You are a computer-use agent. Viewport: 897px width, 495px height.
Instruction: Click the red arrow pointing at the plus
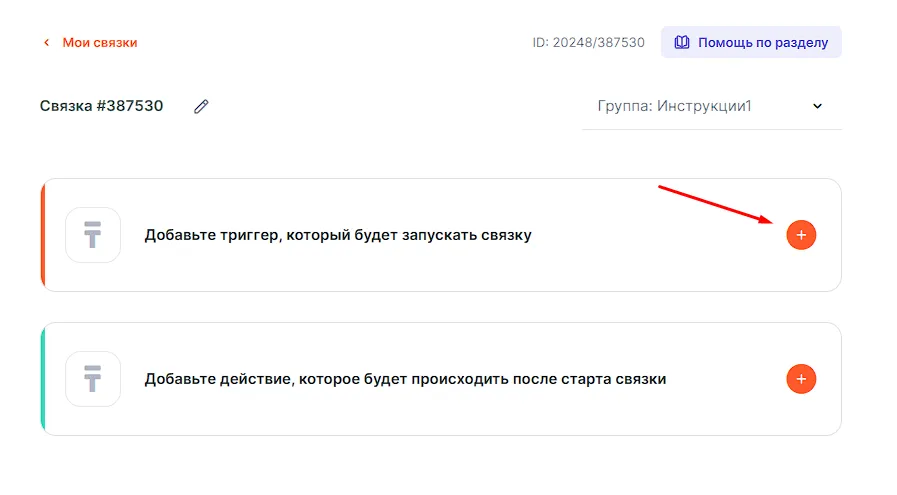coord(715,203)
